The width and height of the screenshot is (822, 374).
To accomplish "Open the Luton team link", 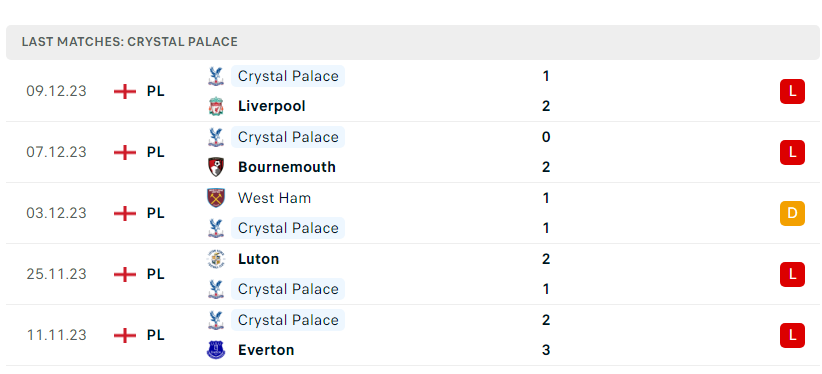I will coord(258,259).
